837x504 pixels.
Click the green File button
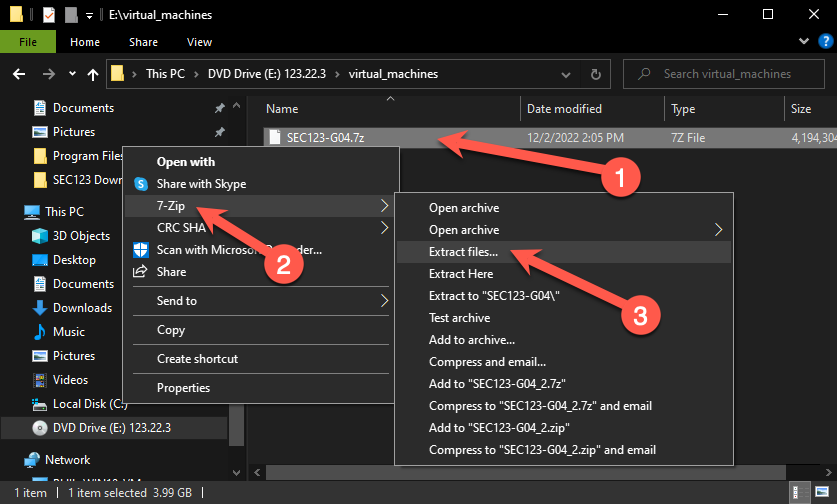tap(28, 42)
